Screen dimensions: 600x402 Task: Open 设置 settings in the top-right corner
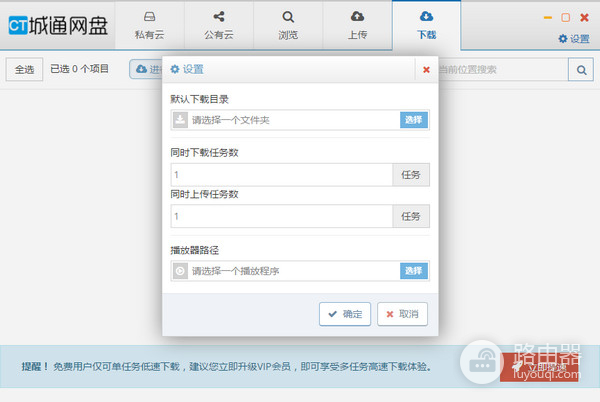pyautogui.click(x=574, y=39)
